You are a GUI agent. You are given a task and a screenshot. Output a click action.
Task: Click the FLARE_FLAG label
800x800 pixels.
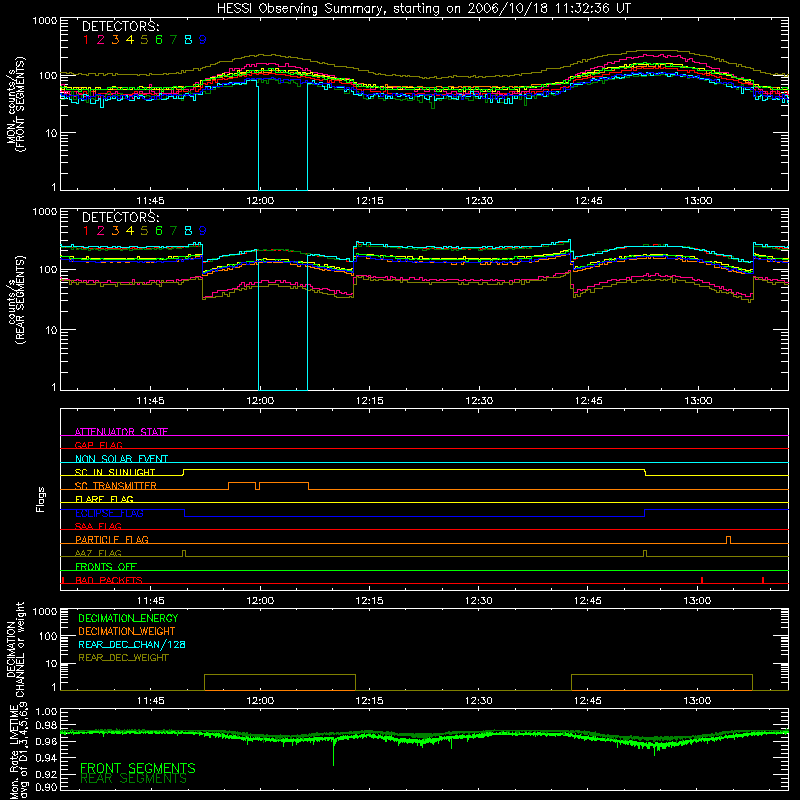pos(104,499)
